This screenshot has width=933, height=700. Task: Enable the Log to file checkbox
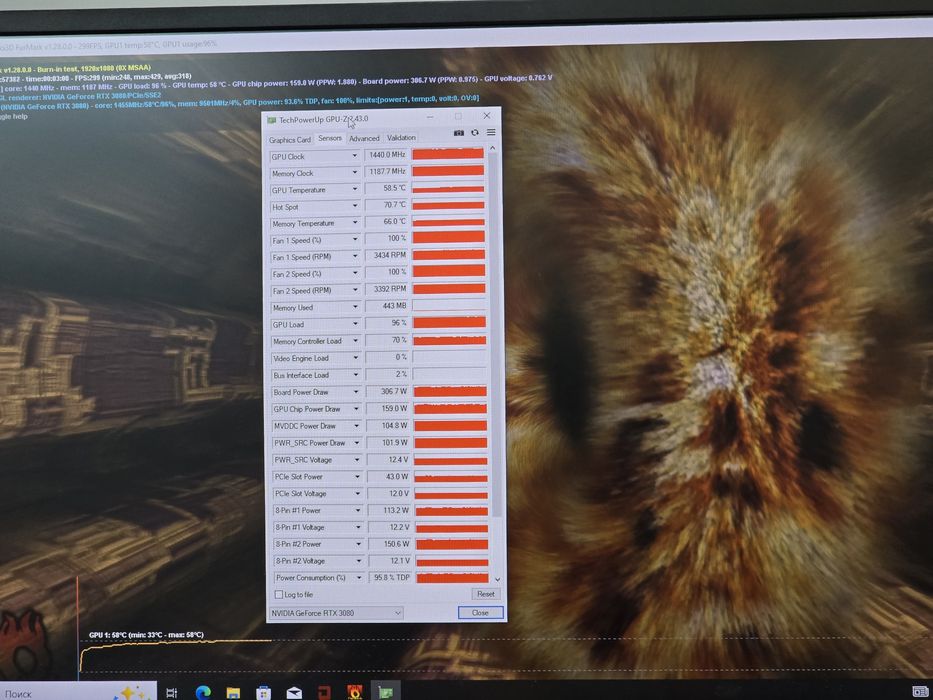click(x=278, y=594)
